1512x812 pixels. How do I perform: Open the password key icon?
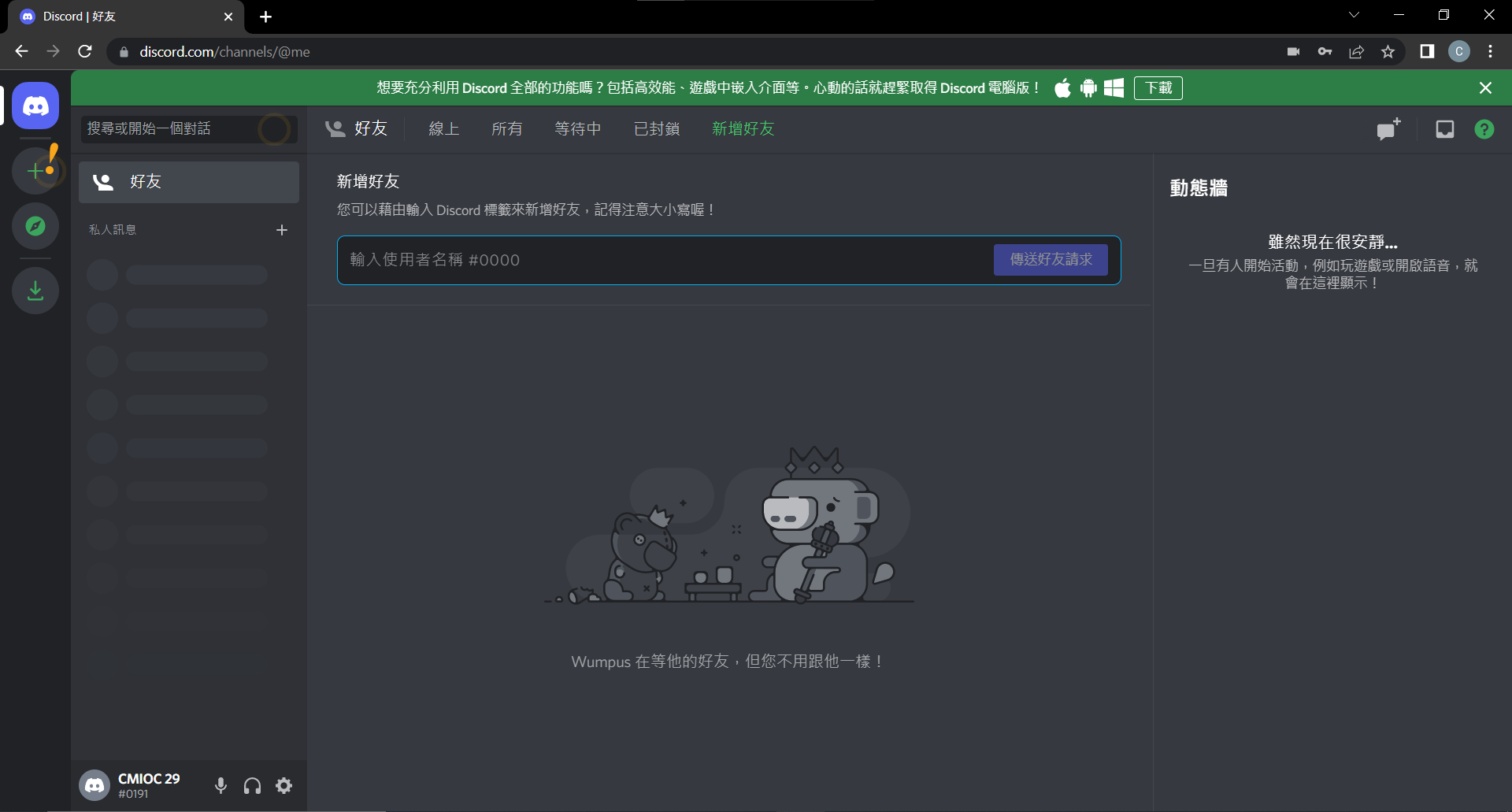[1325, 52]
